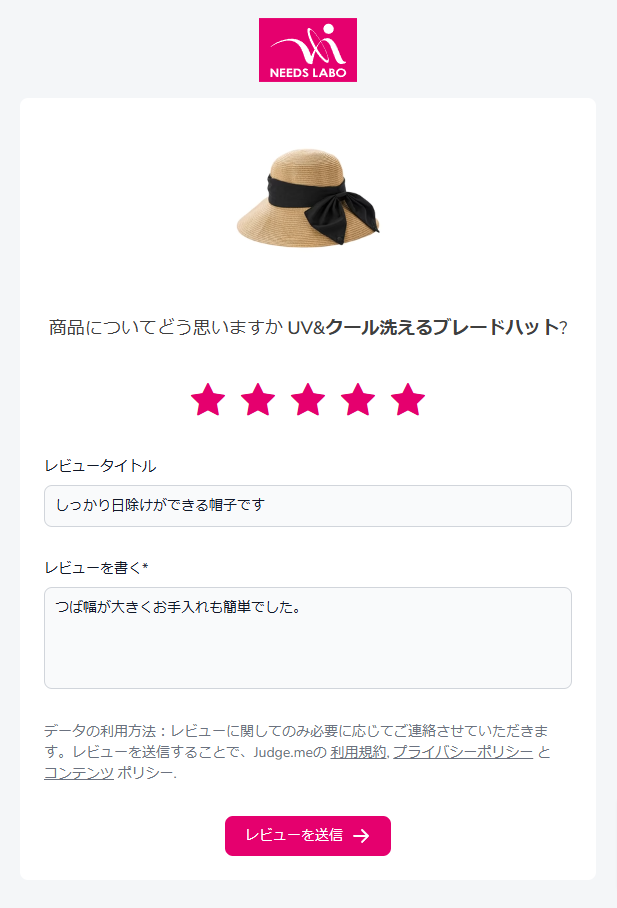
Task: Focus the レビュータイトル input field
Action: click(x=307, y=505)
